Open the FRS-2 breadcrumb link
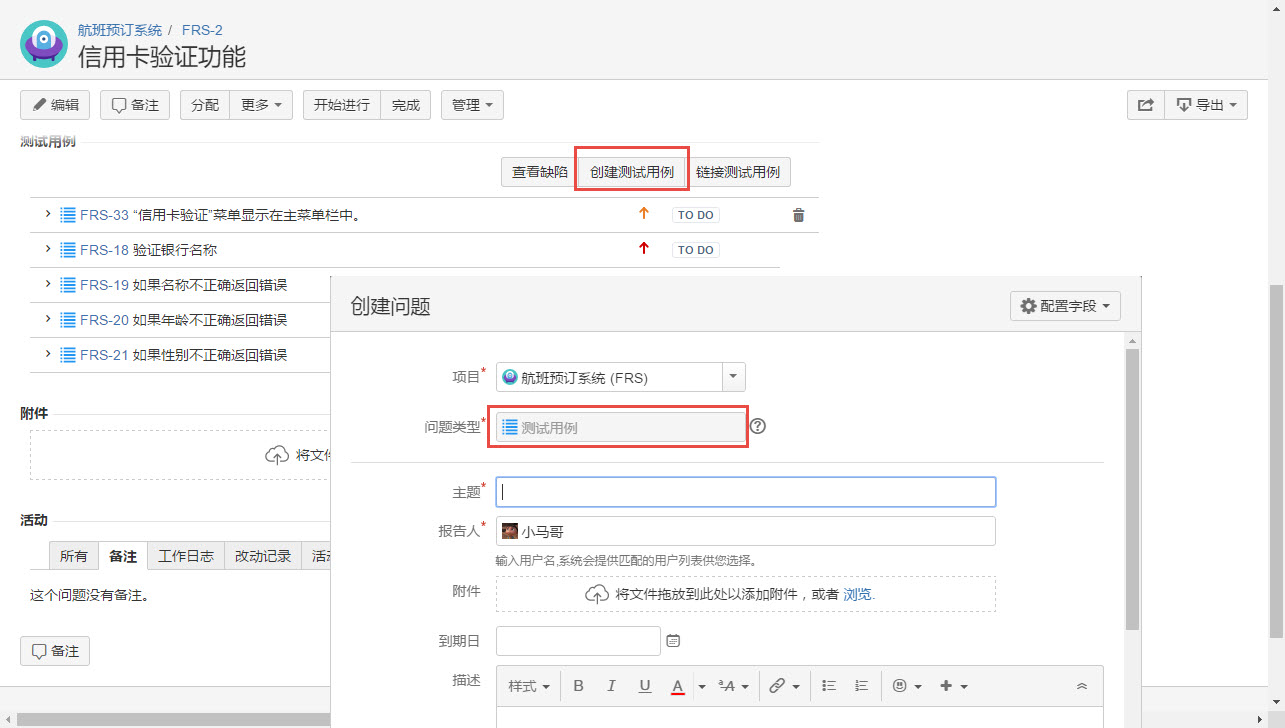This screenshot has width=1285, height=728. click(202, 30)
